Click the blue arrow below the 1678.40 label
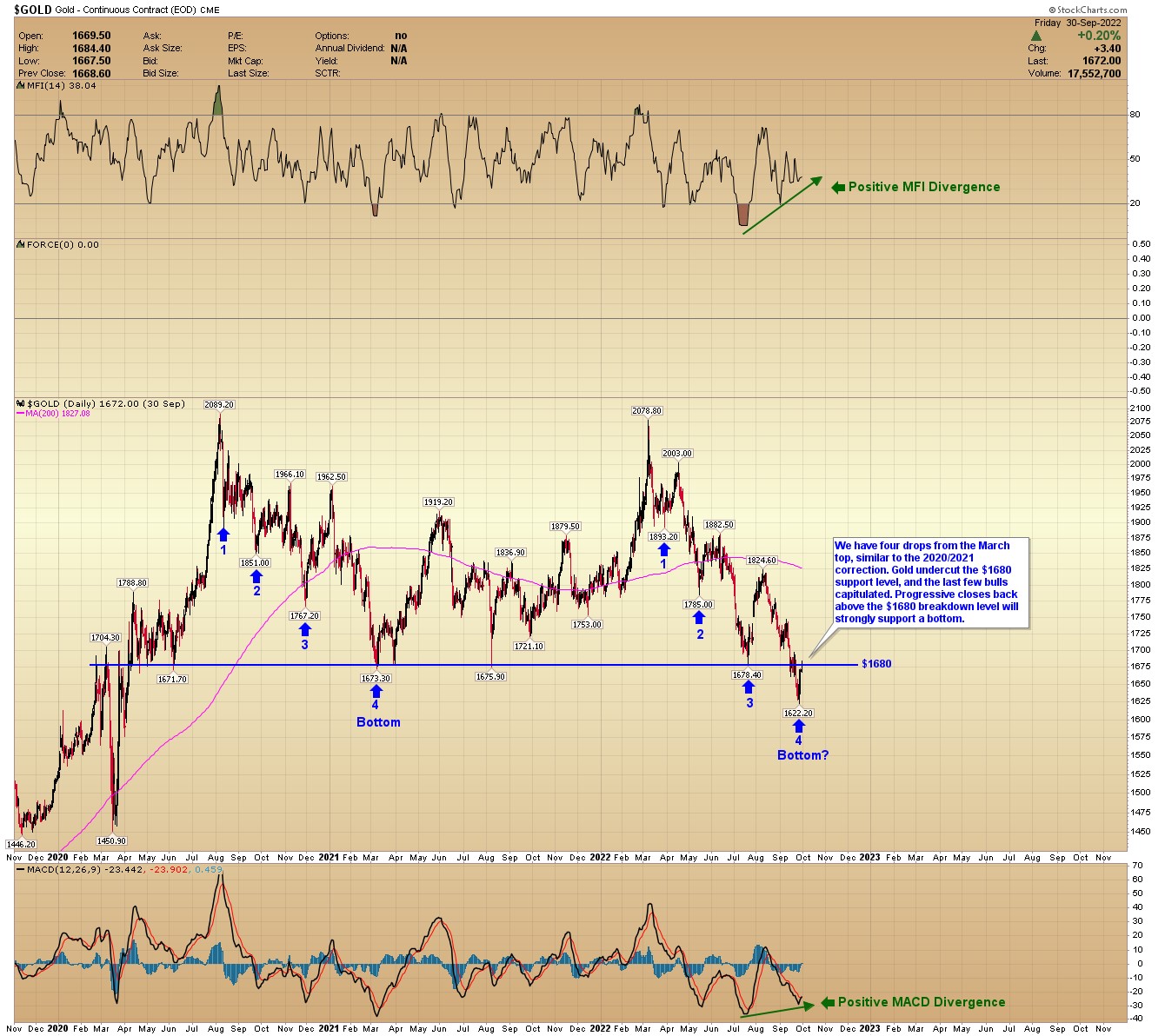Image resolution: width=1165 pixels, height=1036 pixels. tap(749, 687)
